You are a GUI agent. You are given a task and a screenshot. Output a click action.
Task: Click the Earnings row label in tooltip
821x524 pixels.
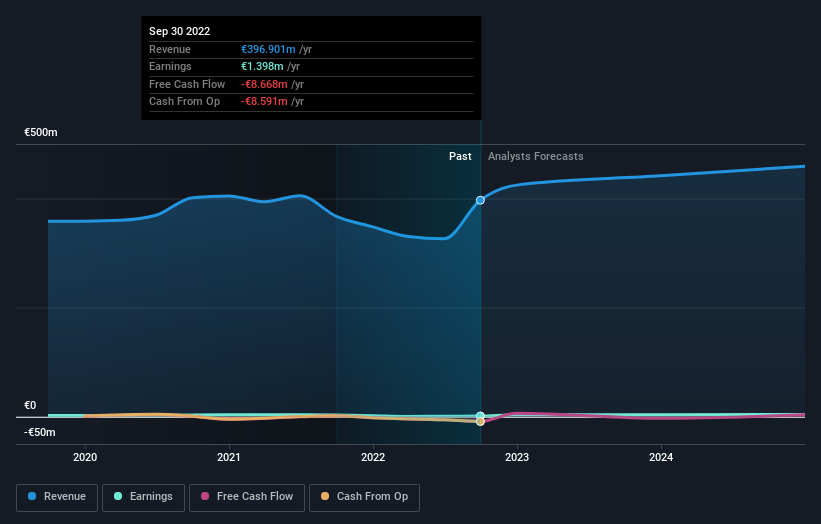point(170,66)
